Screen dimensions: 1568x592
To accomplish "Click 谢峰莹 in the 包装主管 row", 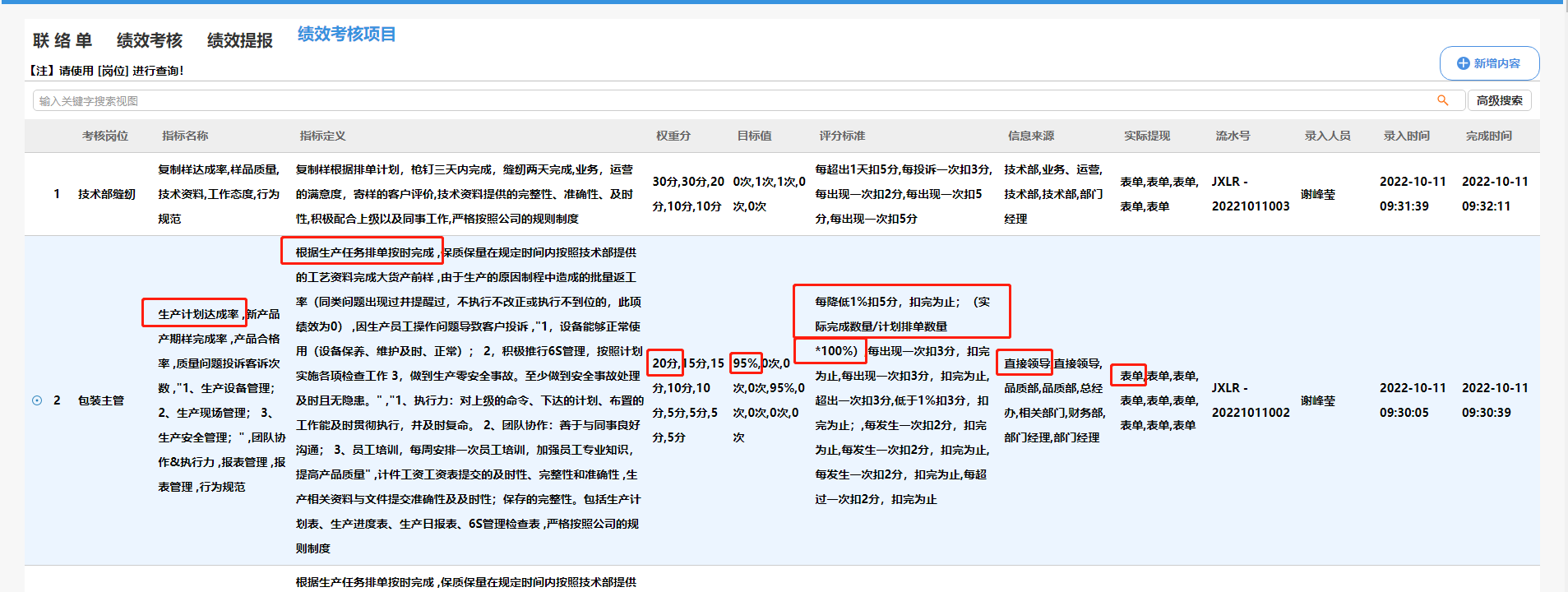I will (1318, 400).
